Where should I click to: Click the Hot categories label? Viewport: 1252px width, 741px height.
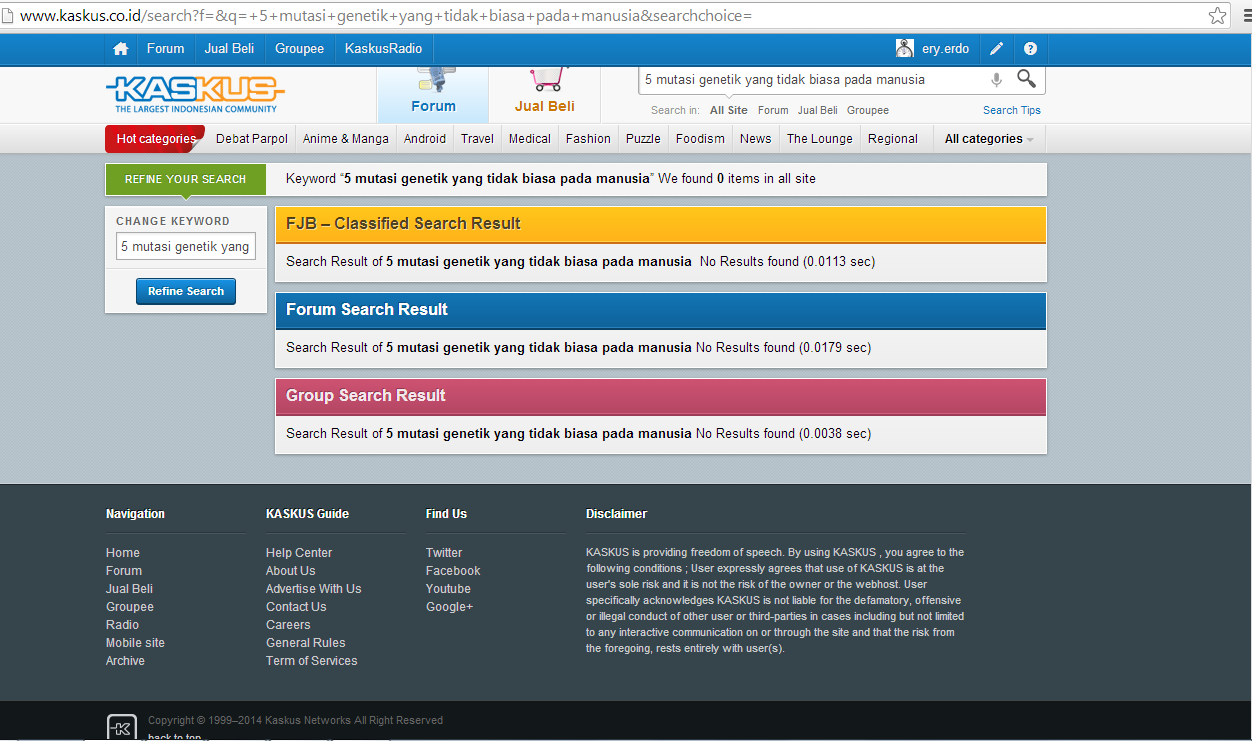155,139
